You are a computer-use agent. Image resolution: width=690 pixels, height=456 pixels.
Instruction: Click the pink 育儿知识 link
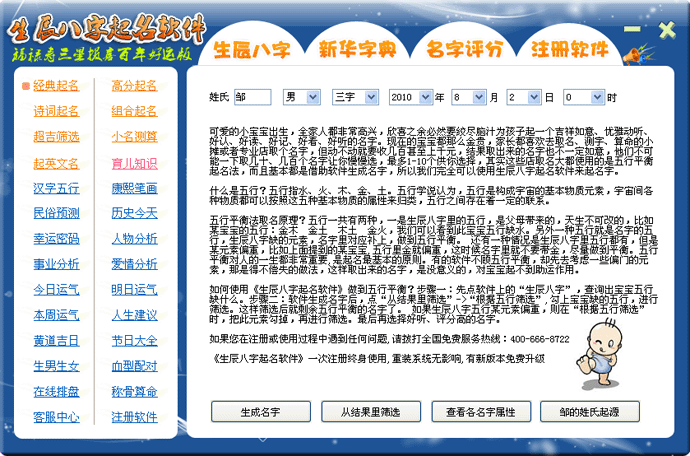pos(134,164)
